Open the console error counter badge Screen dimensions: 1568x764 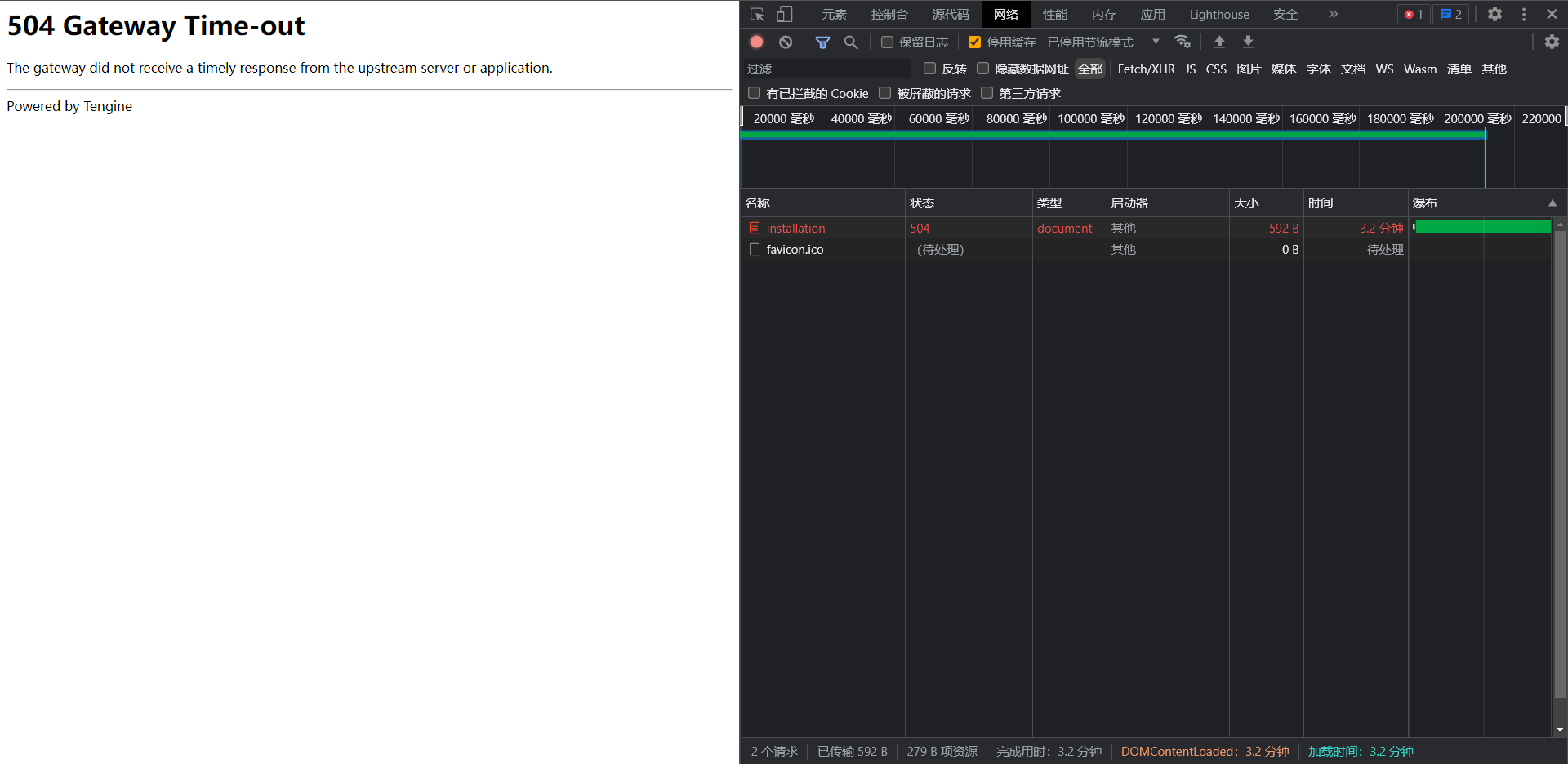tap(1414, 14)
